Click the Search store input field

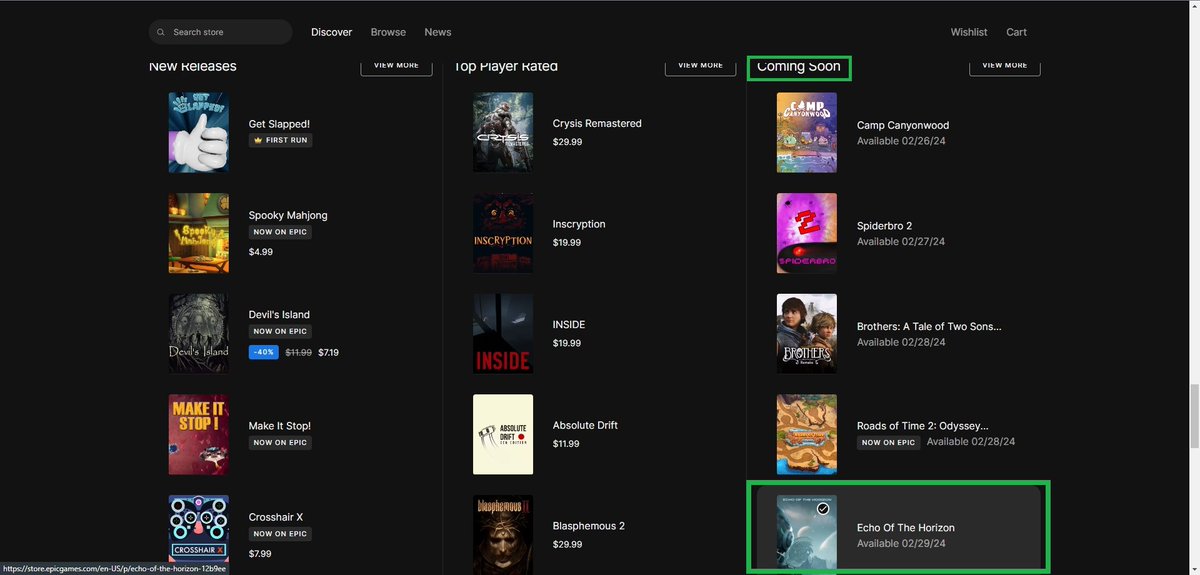tap(220, 32)
